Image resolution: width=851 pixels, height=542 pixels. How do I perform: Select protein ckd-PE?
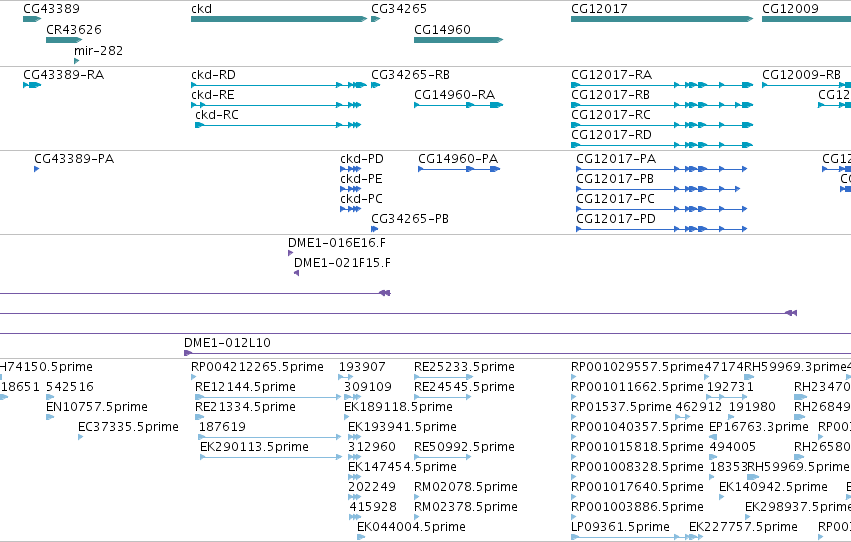tap(351, 189)
